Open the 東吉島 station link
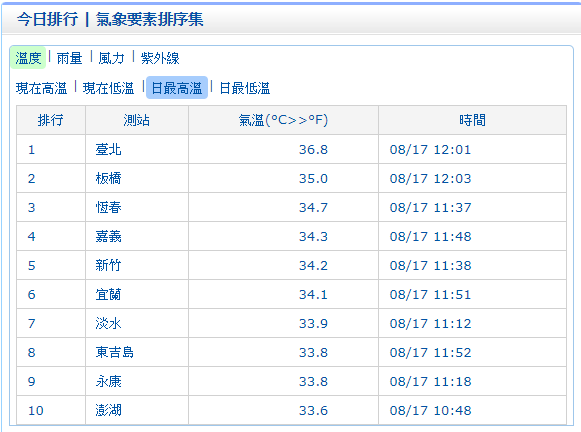This screenshot has height=432, width=581. (114, 352)
